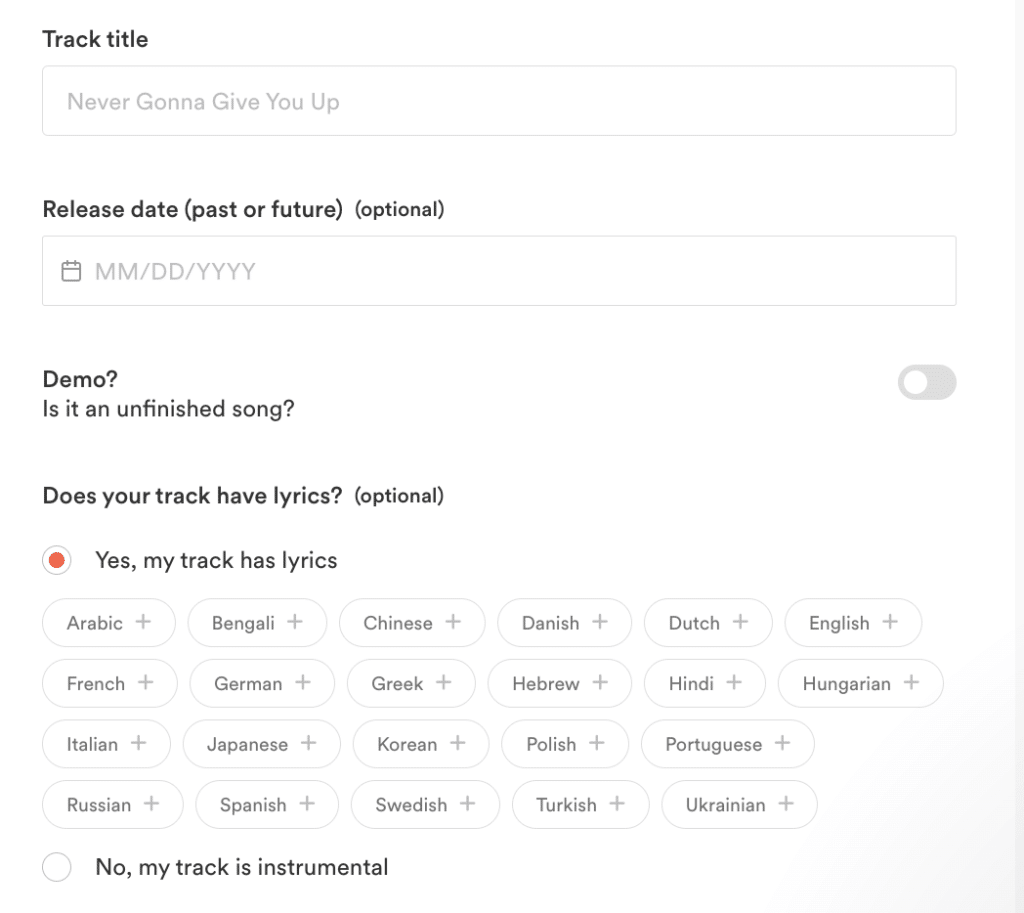Click the plus icon on the Japanese chip
This screenshot has height=913, width=1024.
307,744
